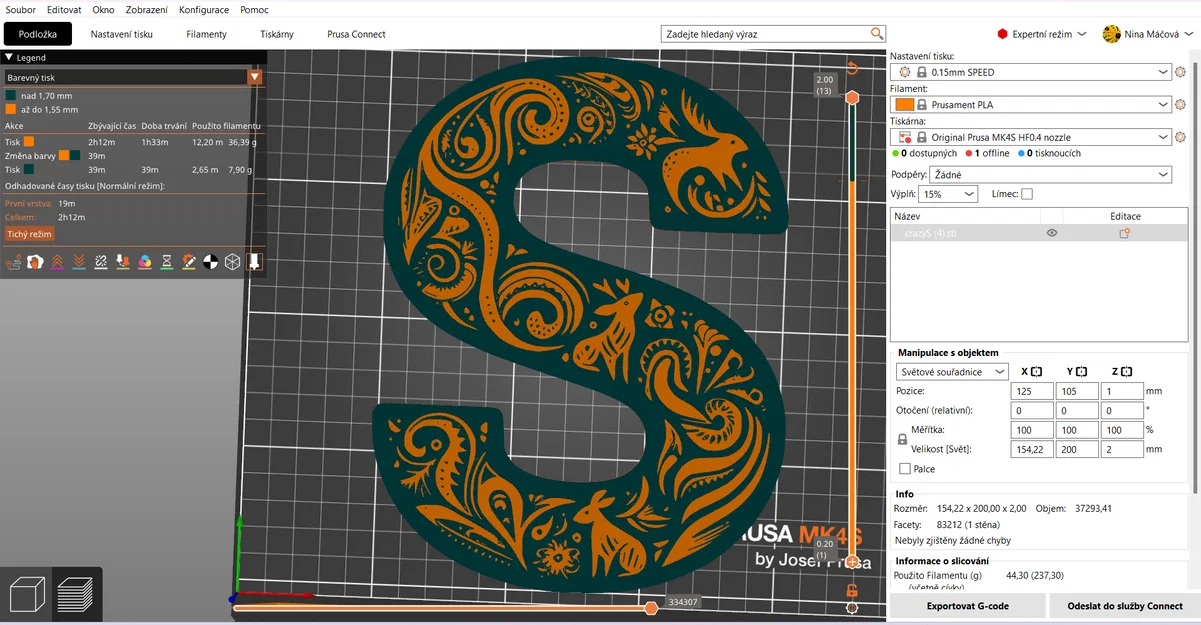Click the Exportovat G-code button
The height and width of the screenshot is (625, 1201).
point(965,606)
